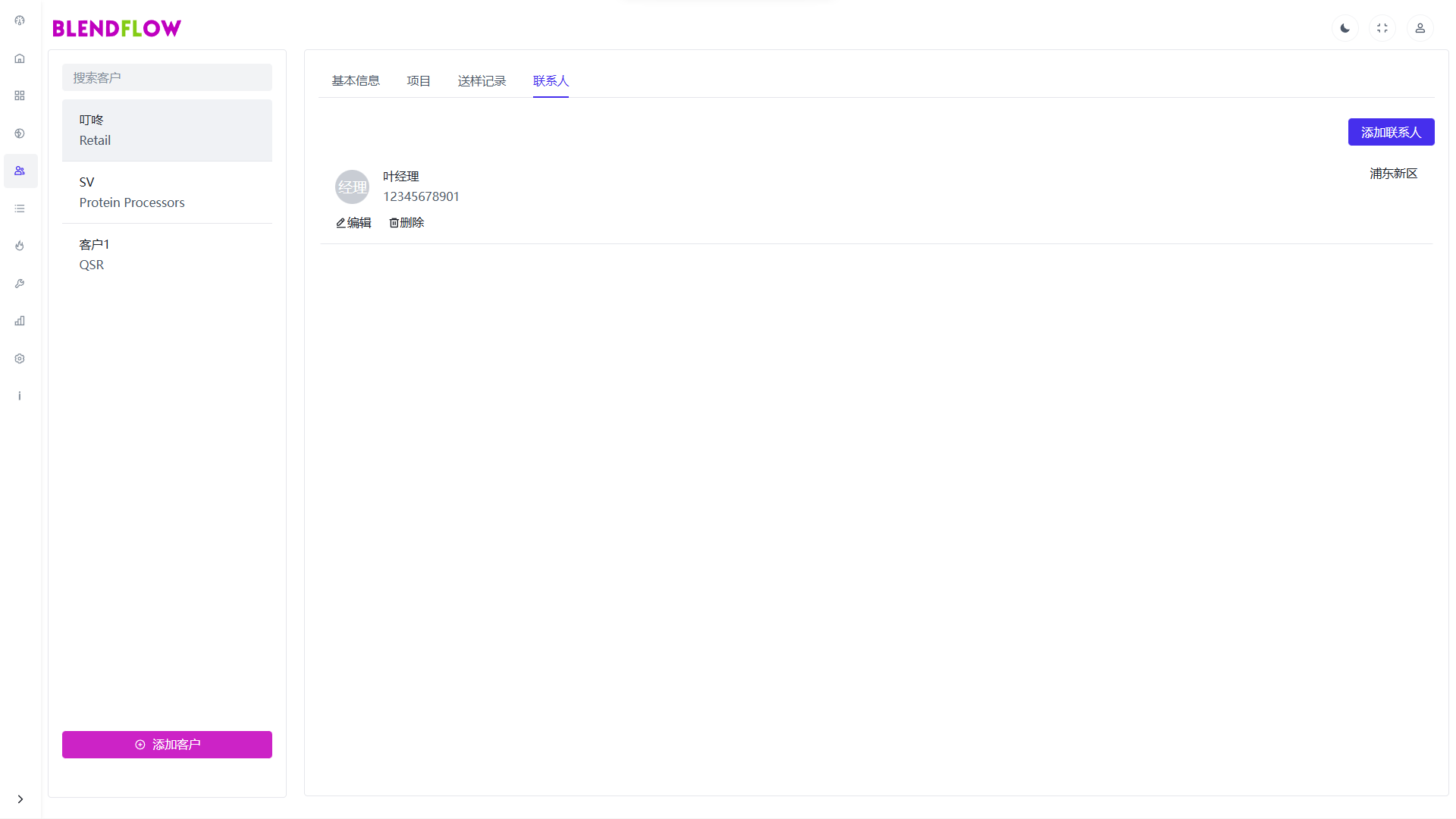Click the bar chart analytics icon
The height and width of the screenshot is (819, 1456).
[x=20, y=321]
